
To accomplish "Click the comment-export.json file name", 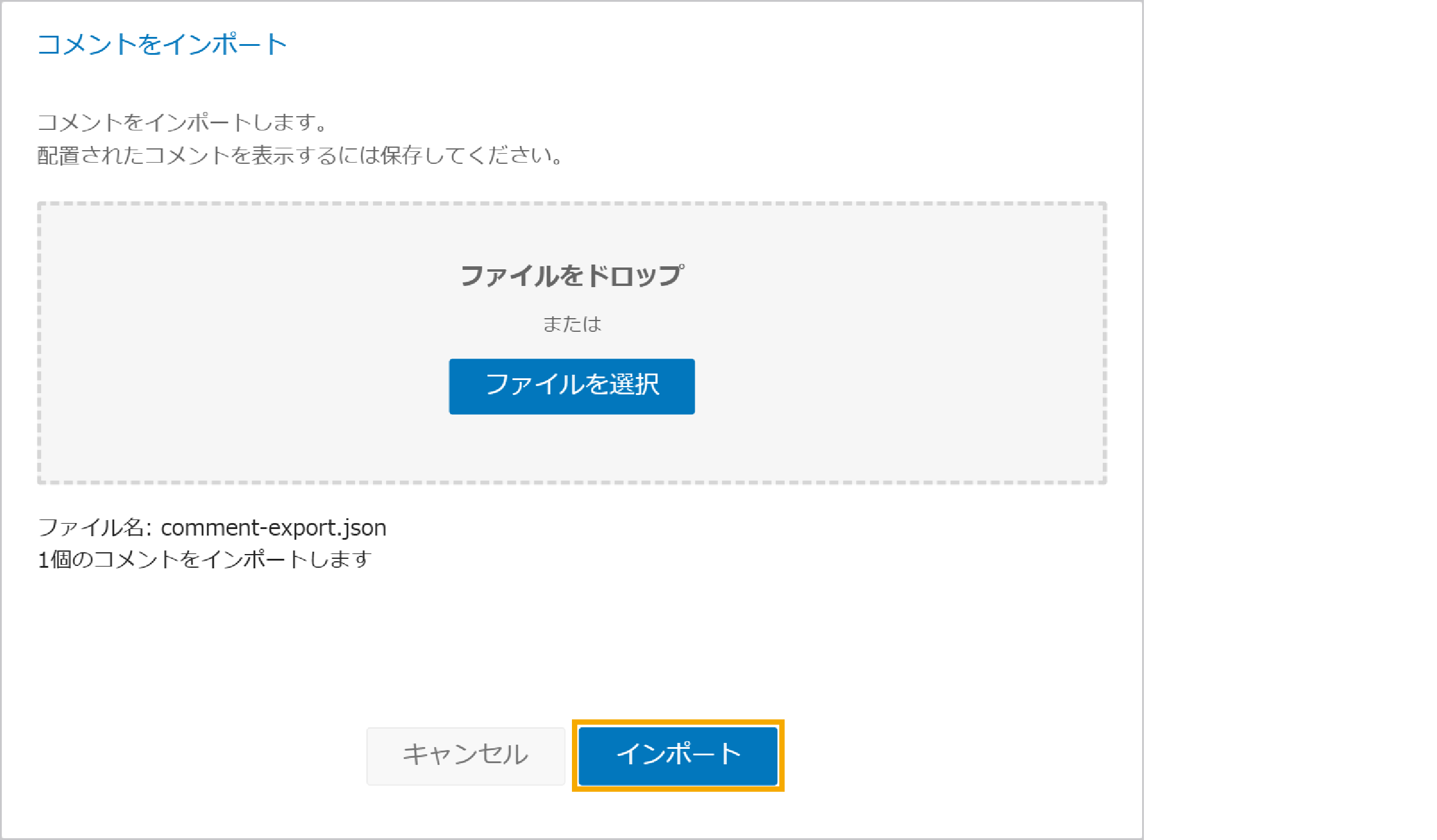I will pyautogui.click(x=273, y=528).
